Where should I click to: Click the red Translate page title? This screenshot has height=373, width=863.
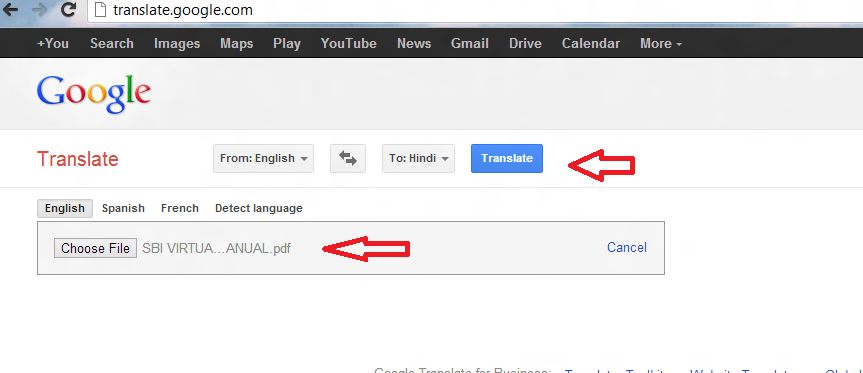78,159
